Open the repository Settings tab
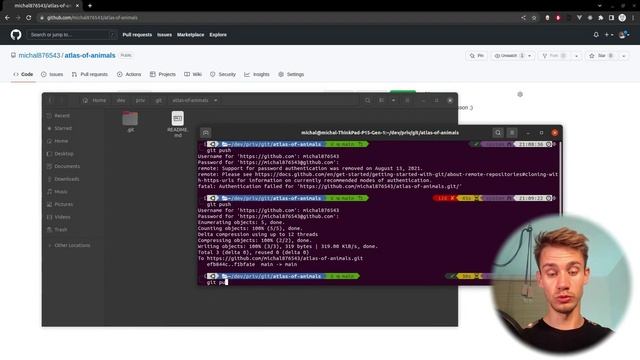This screenshot has height=360, width=640. pos(291,74)
